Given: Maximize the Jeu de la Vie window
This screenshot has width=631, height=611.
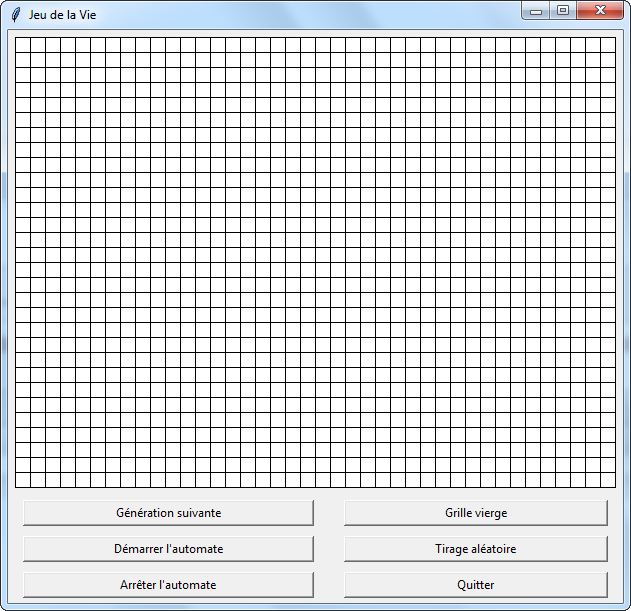Looking at the screenshot, I should pos(563,10).
